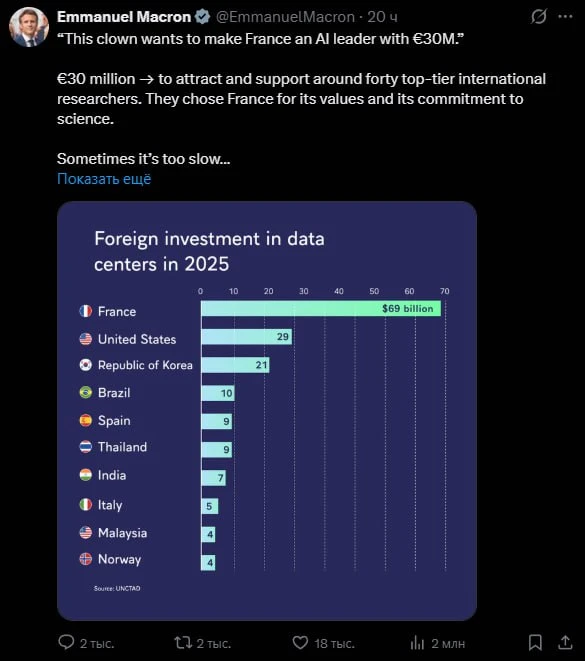Click the tweet text about €30 million
This screenshot has width=585, height=661.
(301, 99)
